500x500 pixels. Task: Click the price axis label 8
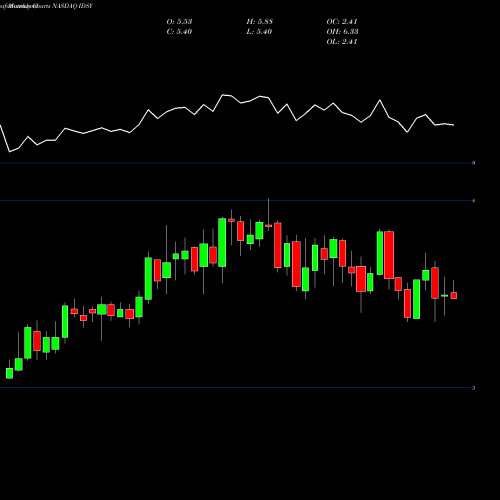(x=474, y=201)
